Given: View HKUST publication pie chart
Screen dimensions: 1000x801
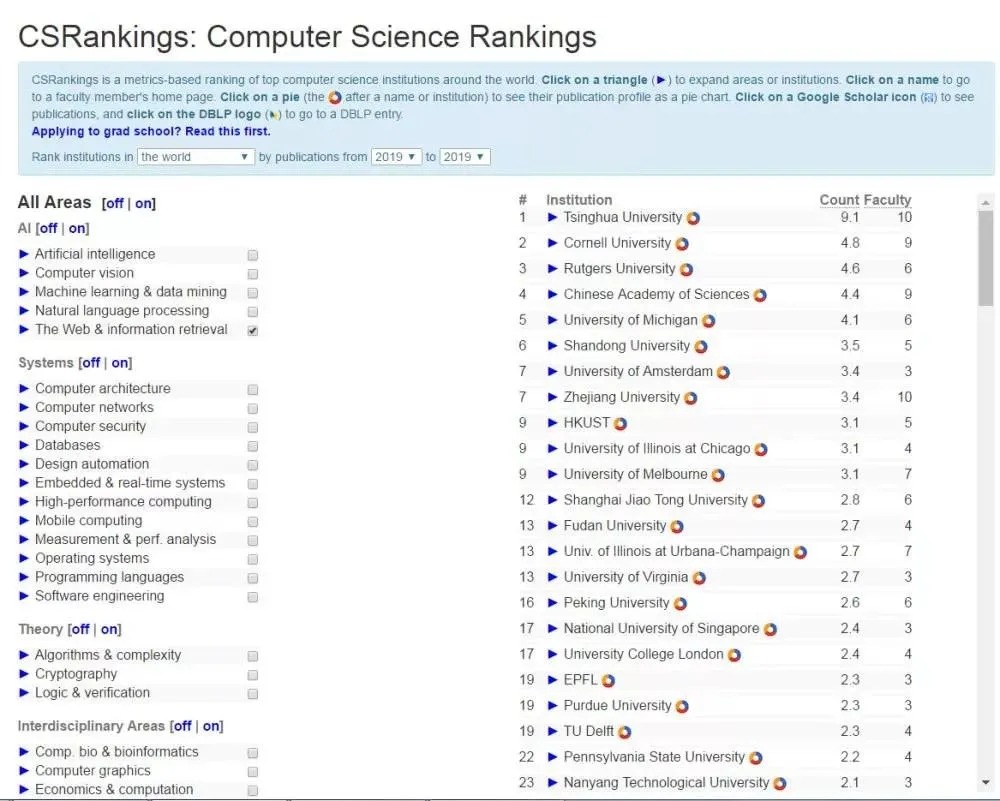Looking at the screenshot, I should (x=620, y=423).
